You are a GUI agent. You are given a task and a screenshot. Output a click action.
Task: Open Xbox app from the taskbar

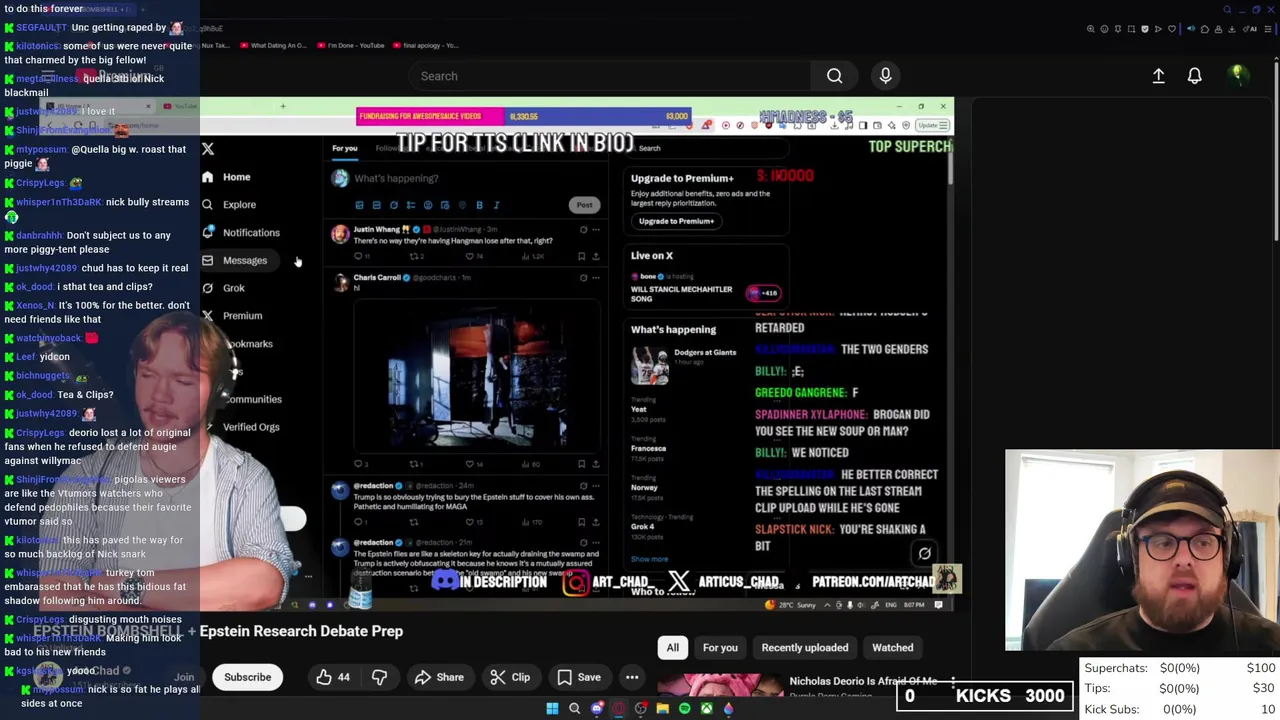tap(706, 709)
